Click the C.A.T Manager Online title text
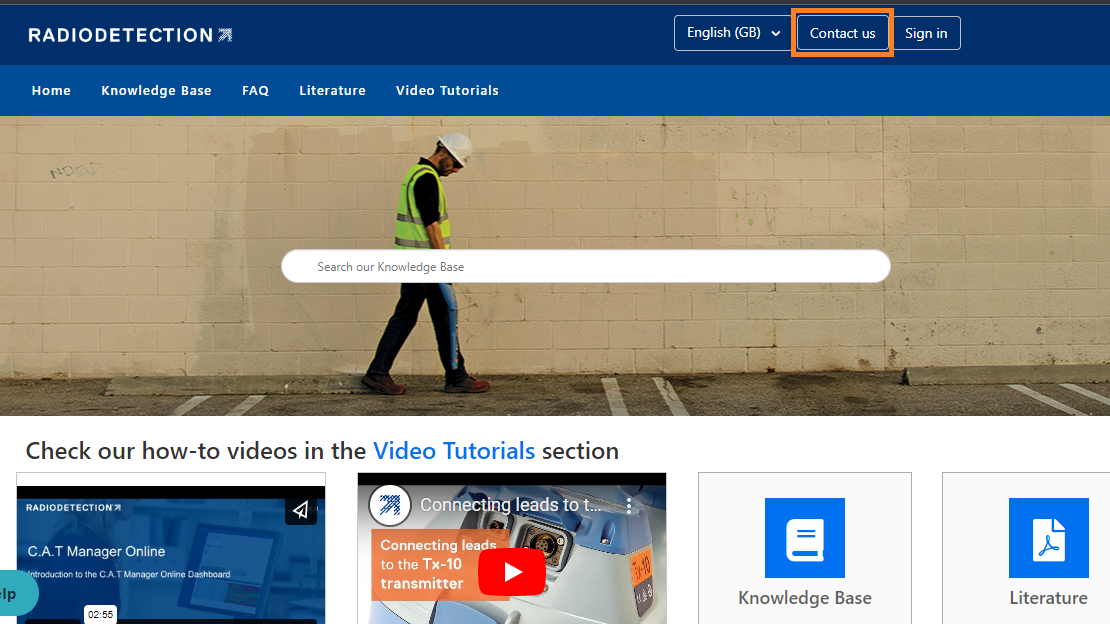The image size is (1110, 624). 96,551
